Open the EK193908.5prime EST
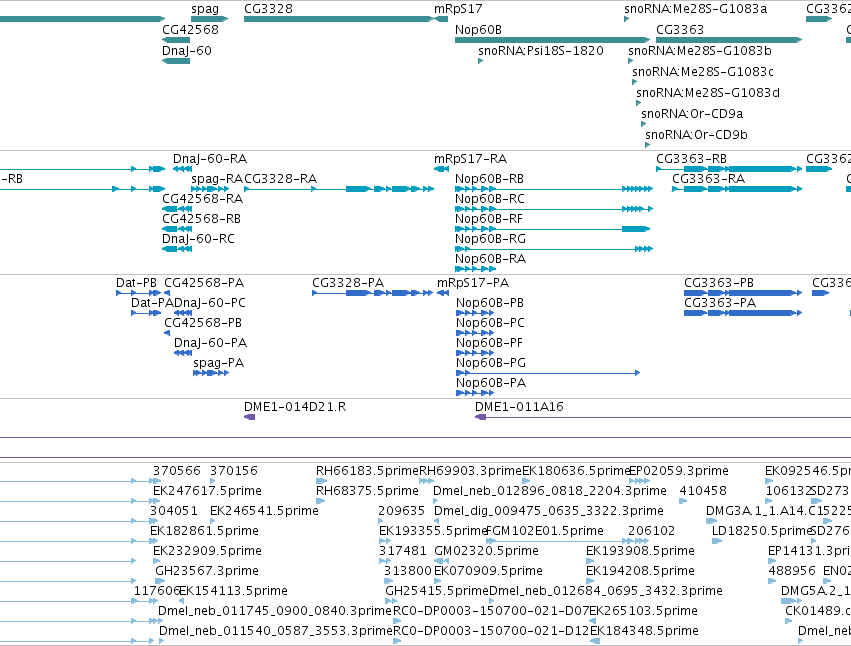 (x=590, y=561)
